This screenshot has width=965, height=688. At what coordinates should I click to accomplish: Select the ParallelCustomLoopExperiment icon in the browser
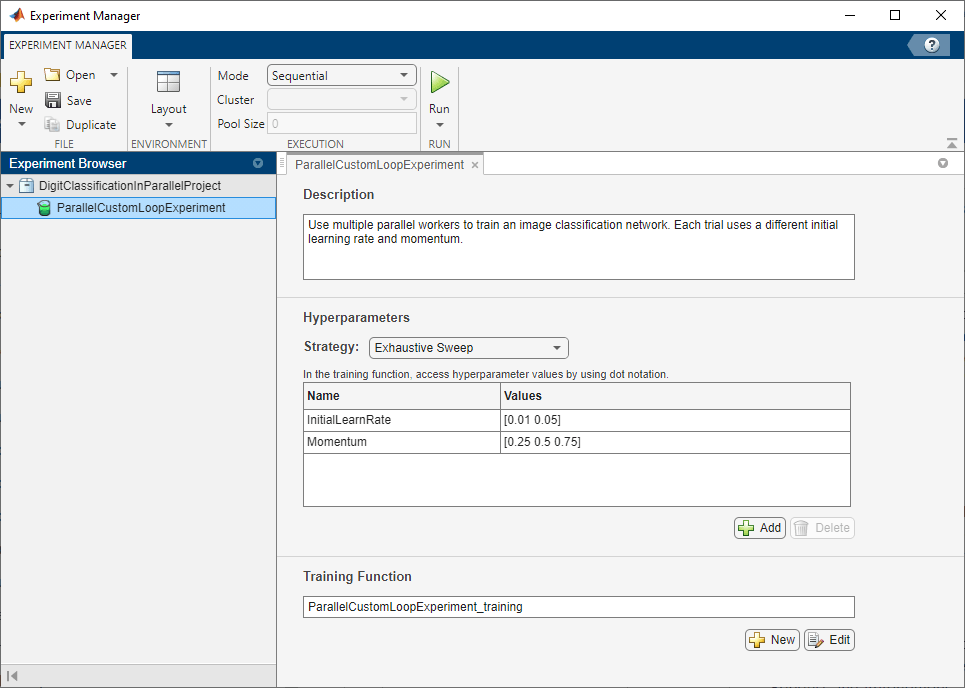click(x=43, y=208)
